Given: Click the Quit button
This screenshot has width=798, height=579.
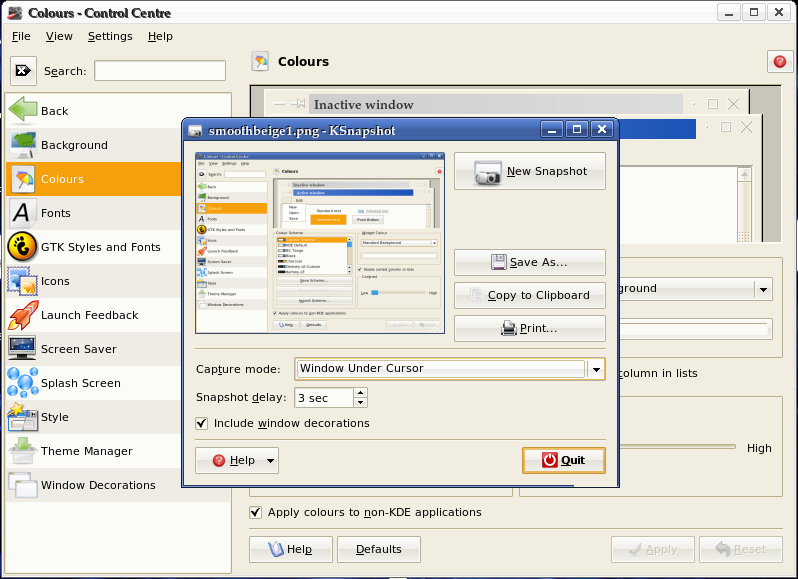Looking at the screenshot, I should pos(564,460).
